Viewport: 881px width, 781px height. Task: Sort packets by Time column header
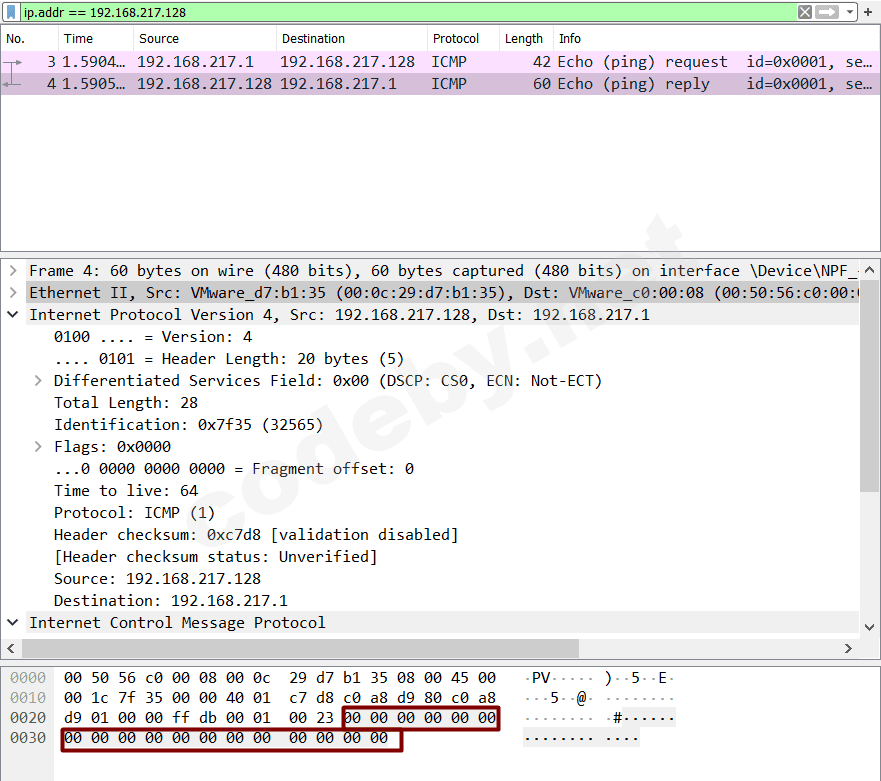pyautogui.click(x=96, y=39)
